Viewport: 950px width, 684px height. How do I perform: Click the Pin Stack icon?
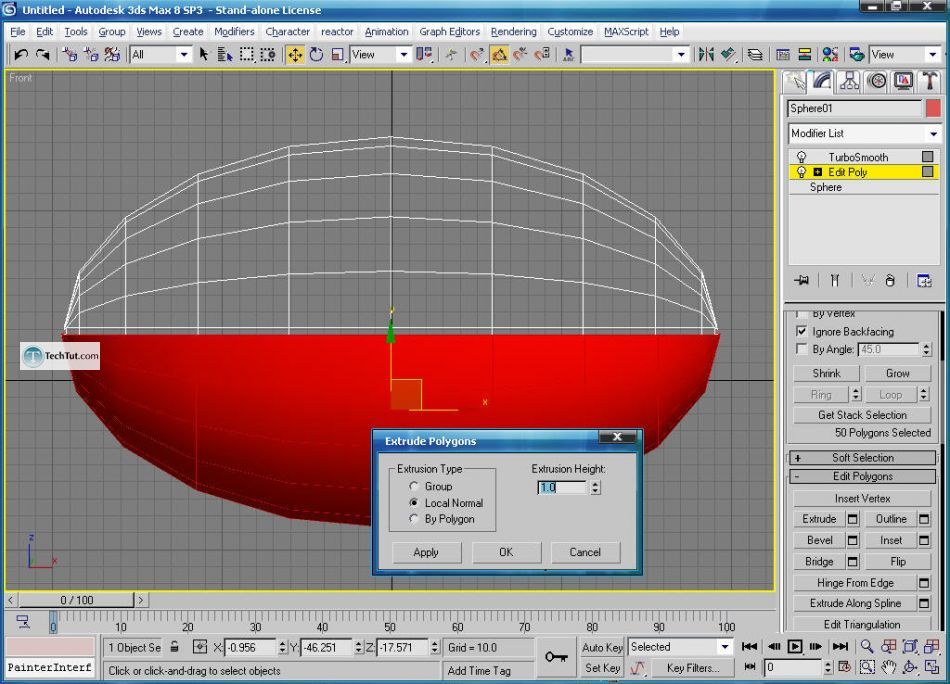[802, 281]
